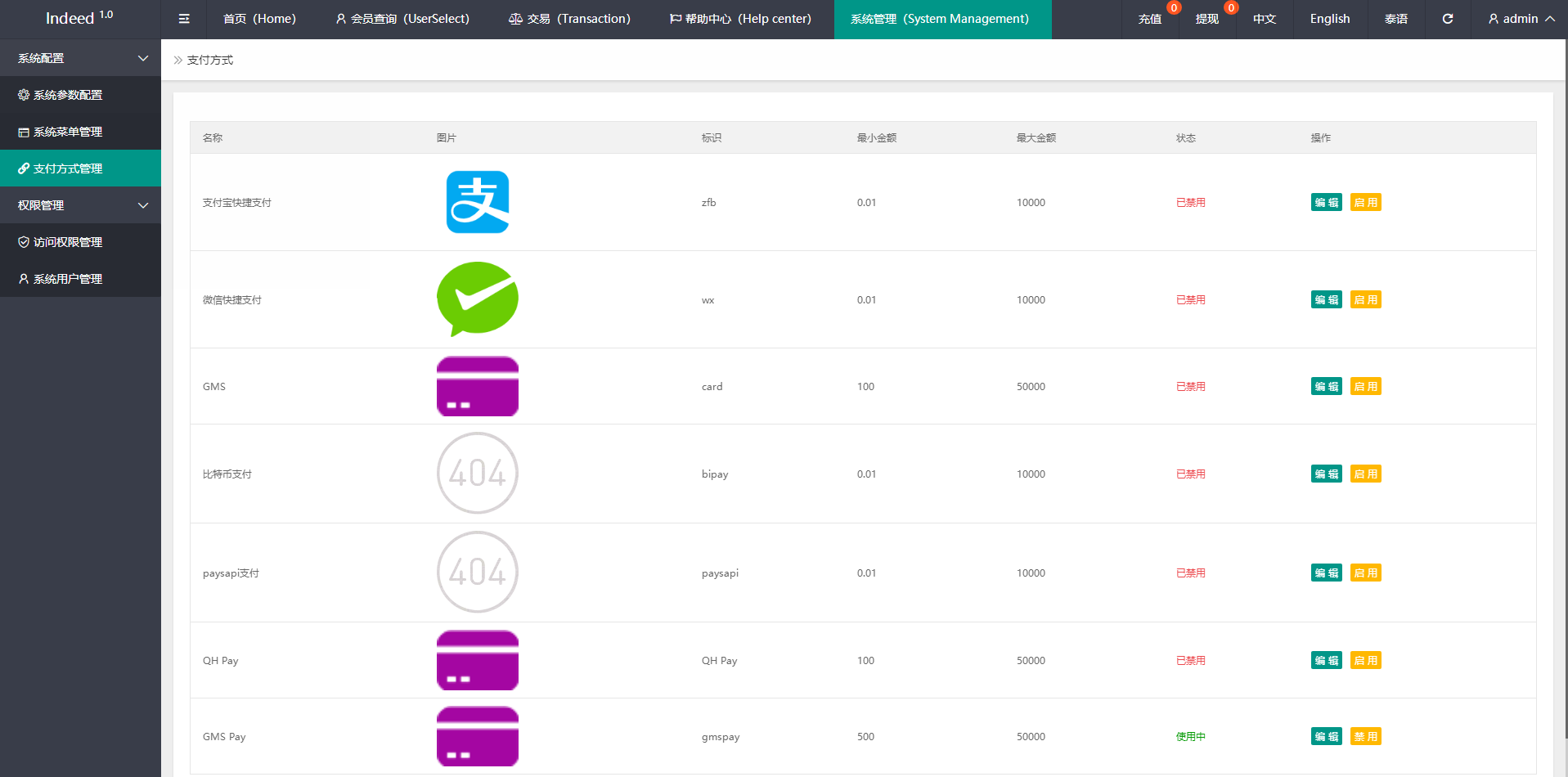Image resolution: width=1568 pixels, height=777 pixels.
Task: Click shield icon beside 访问权限管理
Action: coord(24,242)
